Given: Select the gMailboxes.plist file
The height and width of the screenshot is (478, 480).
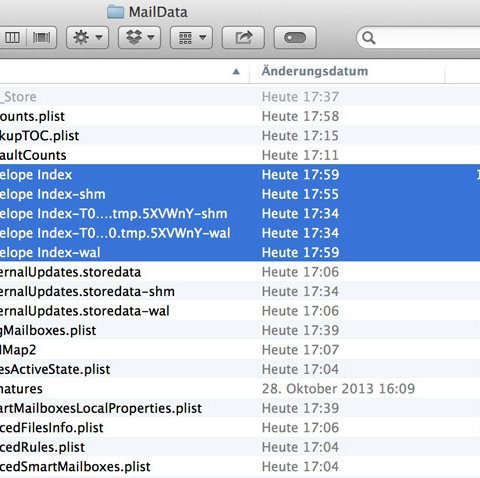Looking at the screenshot, I should 240,330.
